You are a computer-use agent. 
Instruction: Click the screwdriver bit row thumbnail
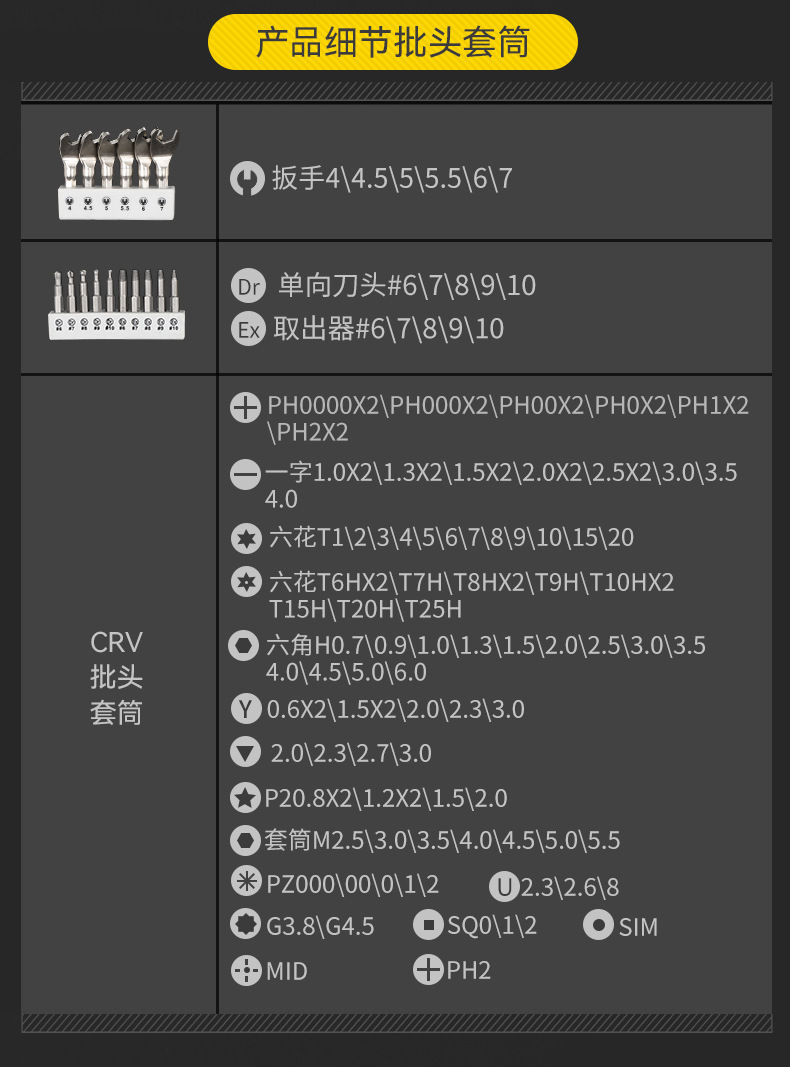(118, 304)
